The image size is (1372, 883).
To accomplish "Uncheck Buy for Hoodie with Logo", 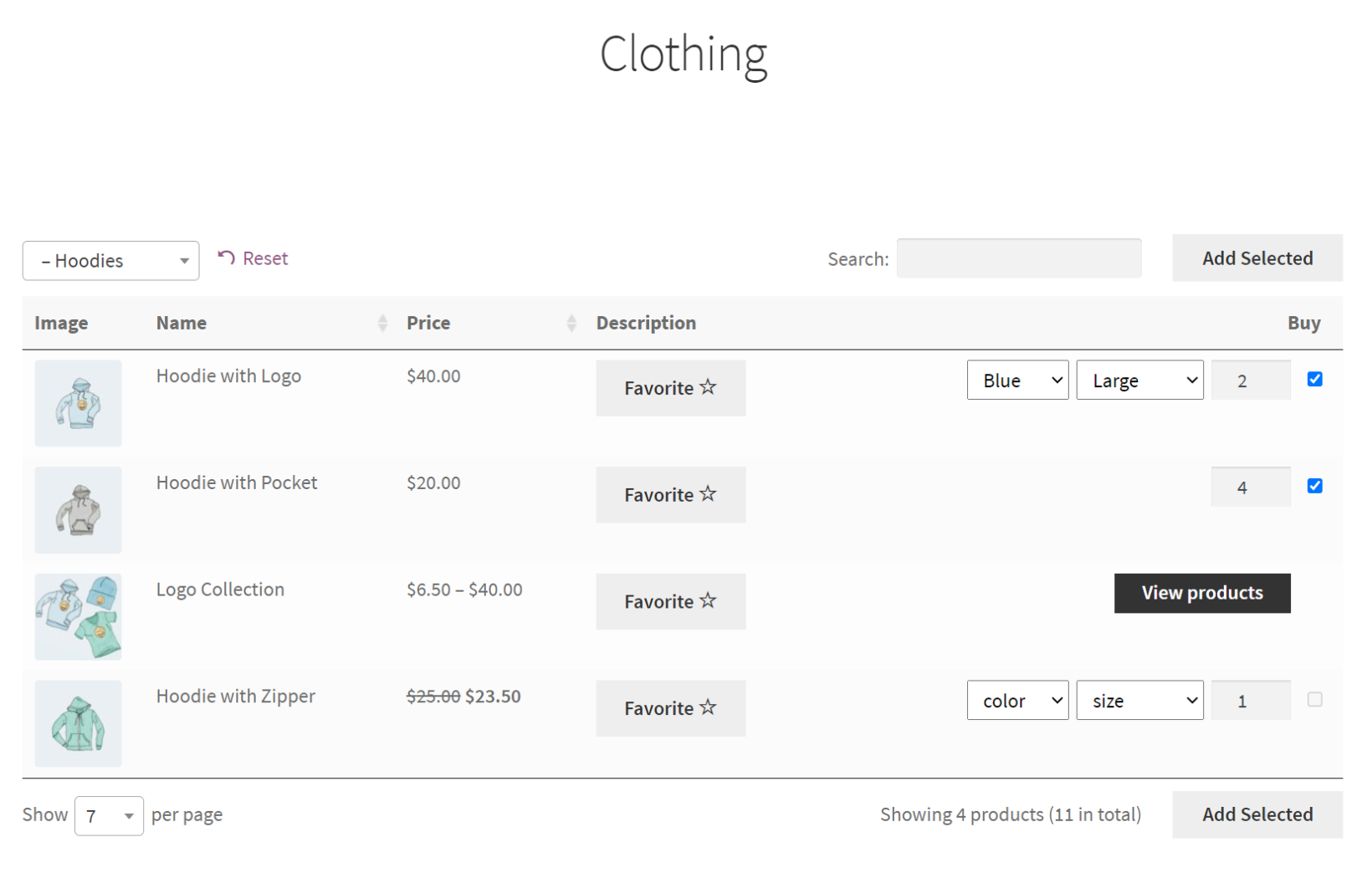I will pos(1315,379).
